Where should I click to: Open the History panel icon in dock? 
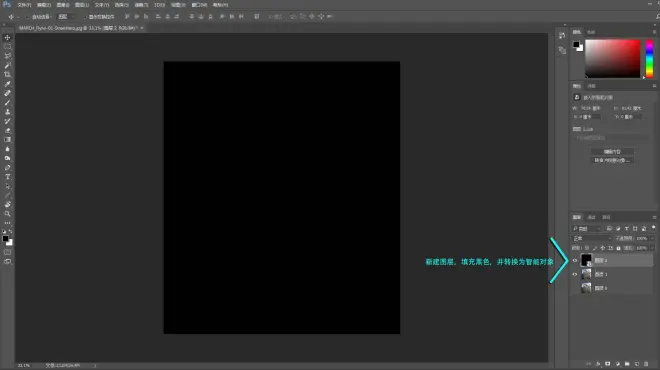point(562,36)
